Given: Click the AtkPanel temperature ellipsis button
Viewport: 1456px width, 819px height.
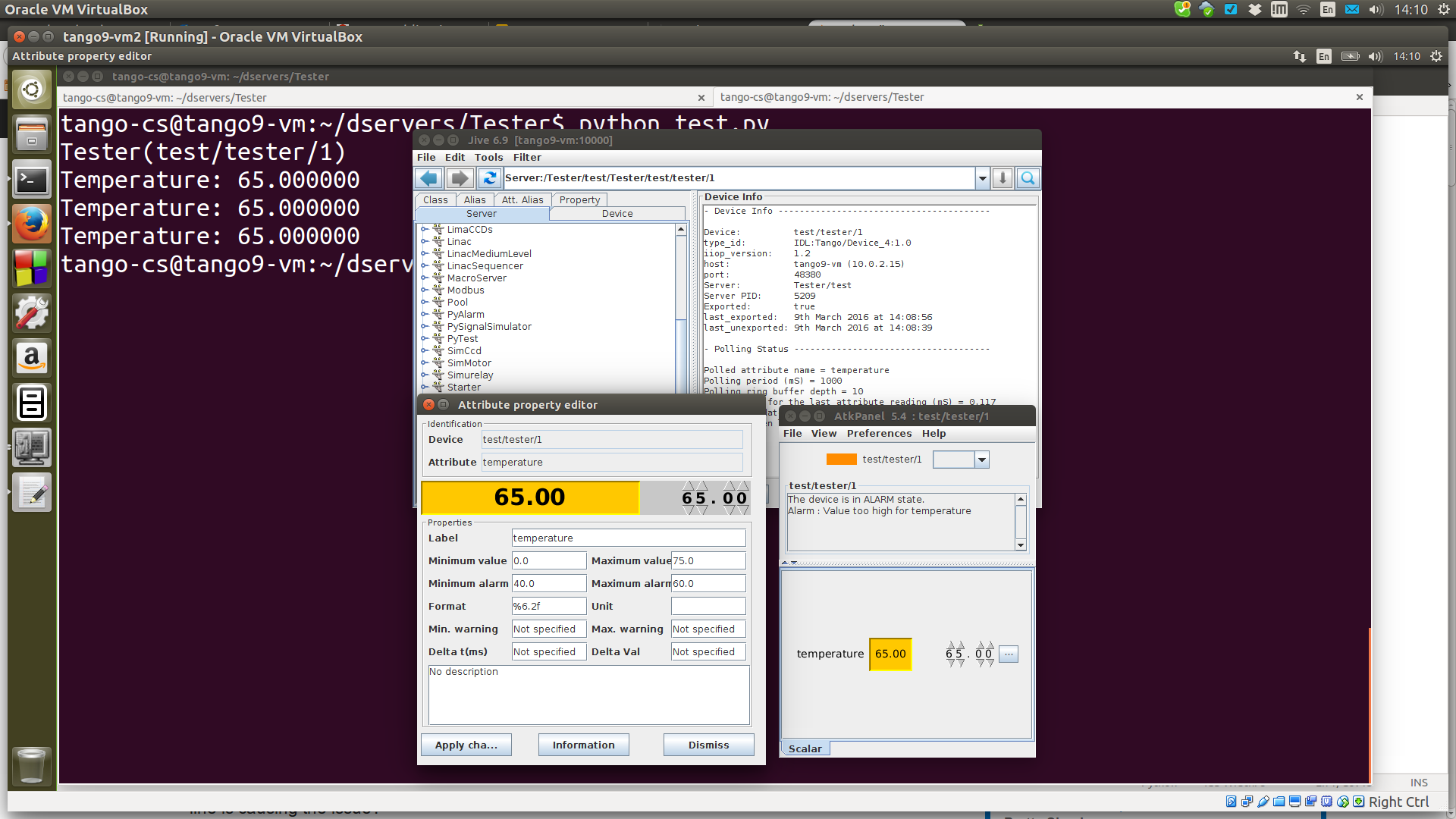Looking at the screenshot, I should (x=1009, y=654).
